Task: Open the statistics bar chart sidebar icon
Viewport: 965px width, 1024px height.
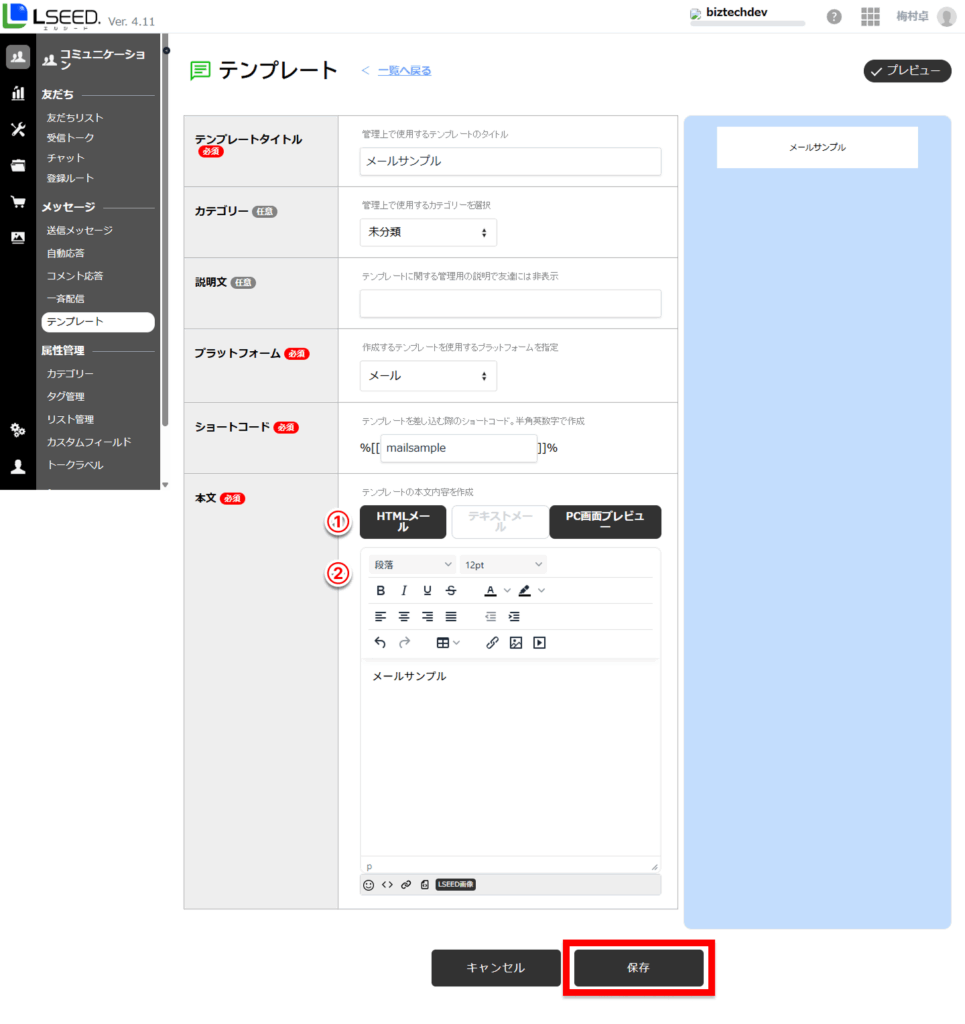Action: click(18, 93)
